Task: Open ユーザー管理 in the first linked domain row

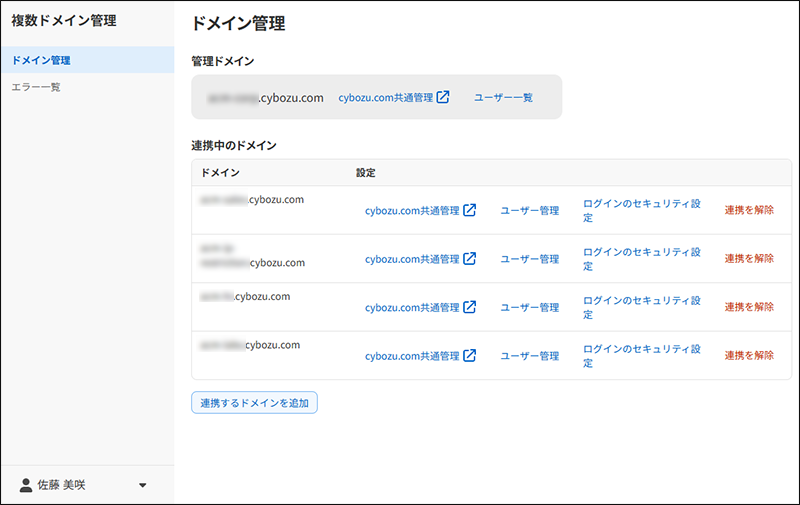Action: [530, 211]
